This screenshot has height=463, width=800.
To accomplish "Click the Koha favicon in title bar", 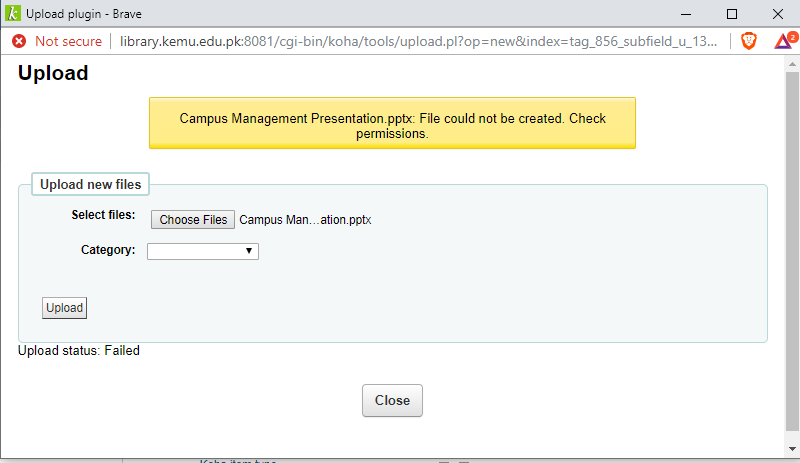I will point(12,13).
